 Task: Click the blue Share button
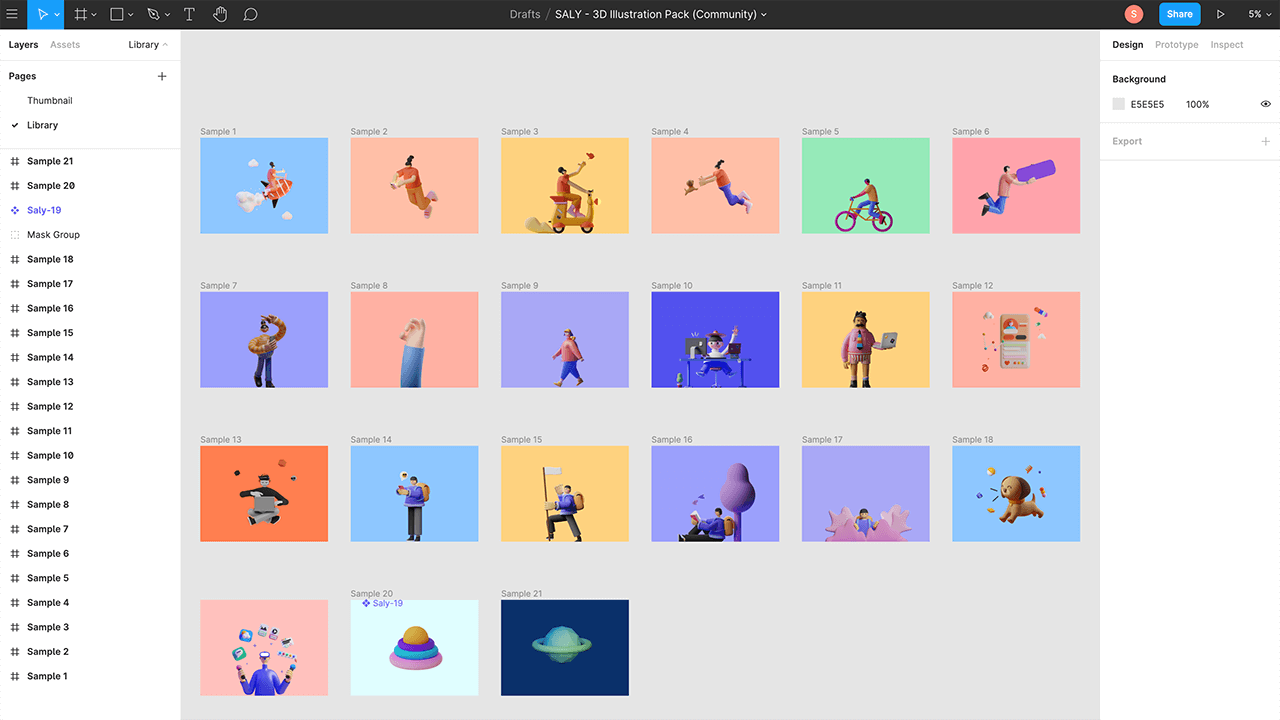[1179, 14]
